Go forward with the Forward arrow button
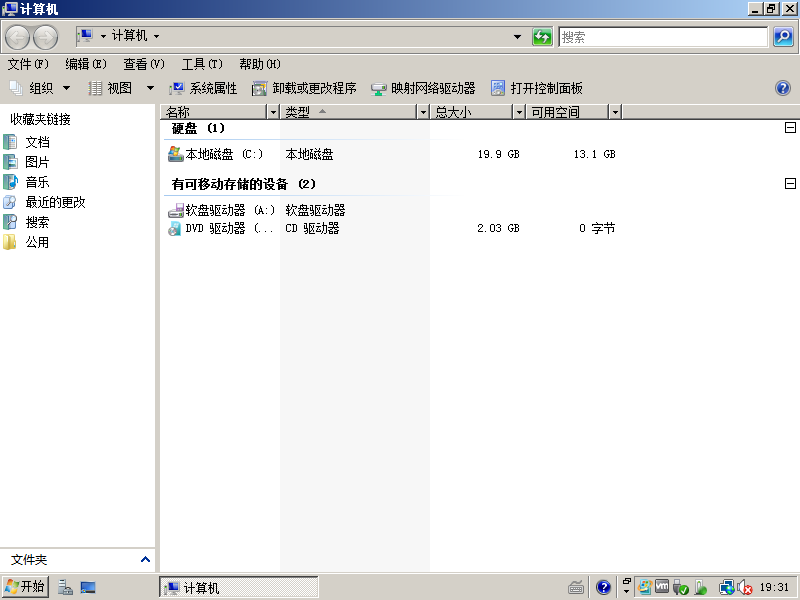 coord(45,37)
